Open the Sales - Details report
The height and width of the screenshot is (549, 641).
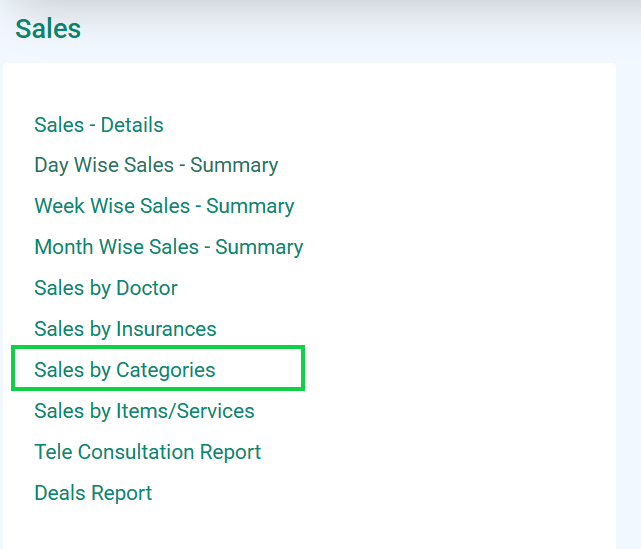point(99,125)
